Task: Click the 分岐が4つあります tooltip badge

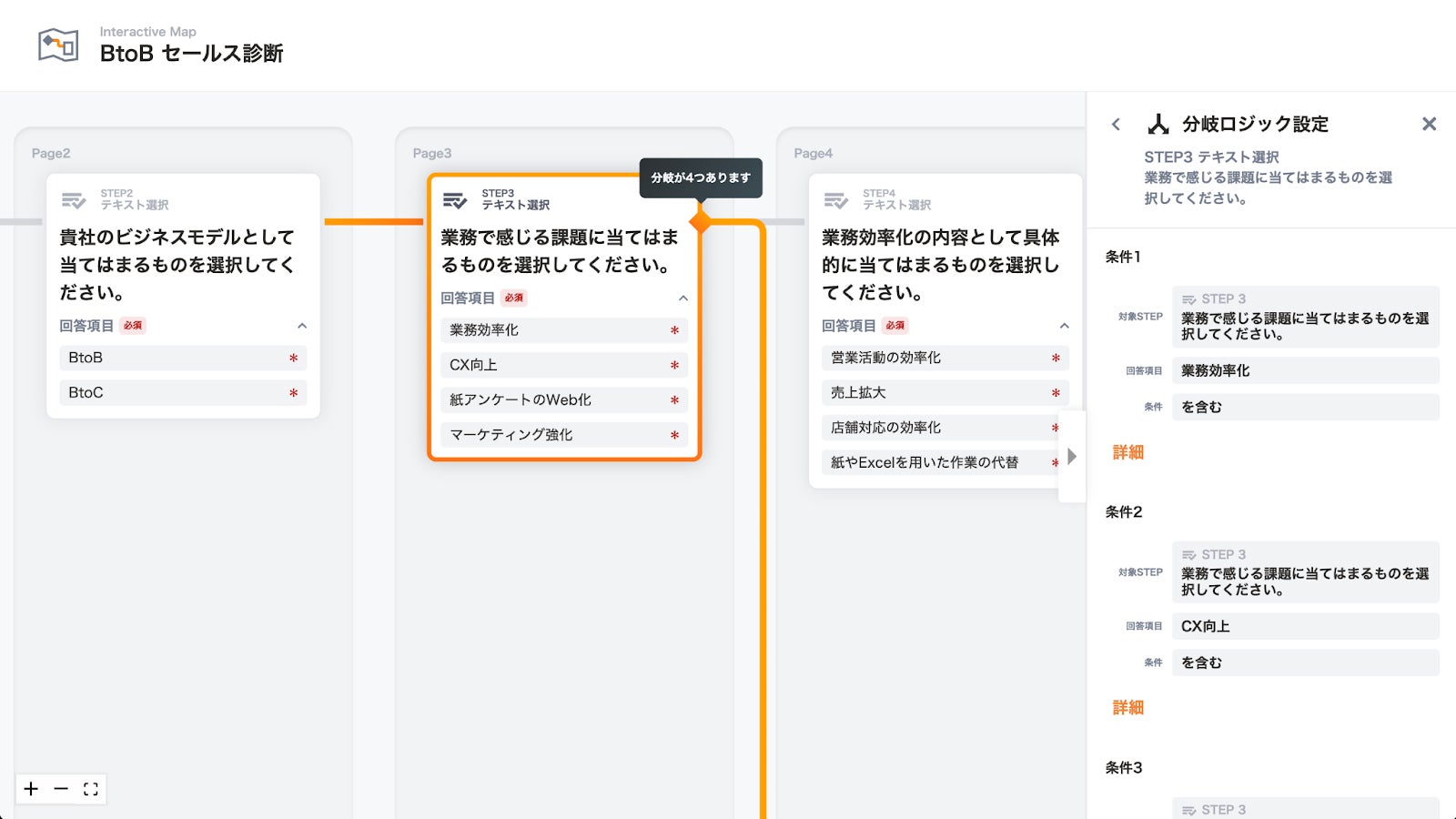Action: click(x=701, y=177)
